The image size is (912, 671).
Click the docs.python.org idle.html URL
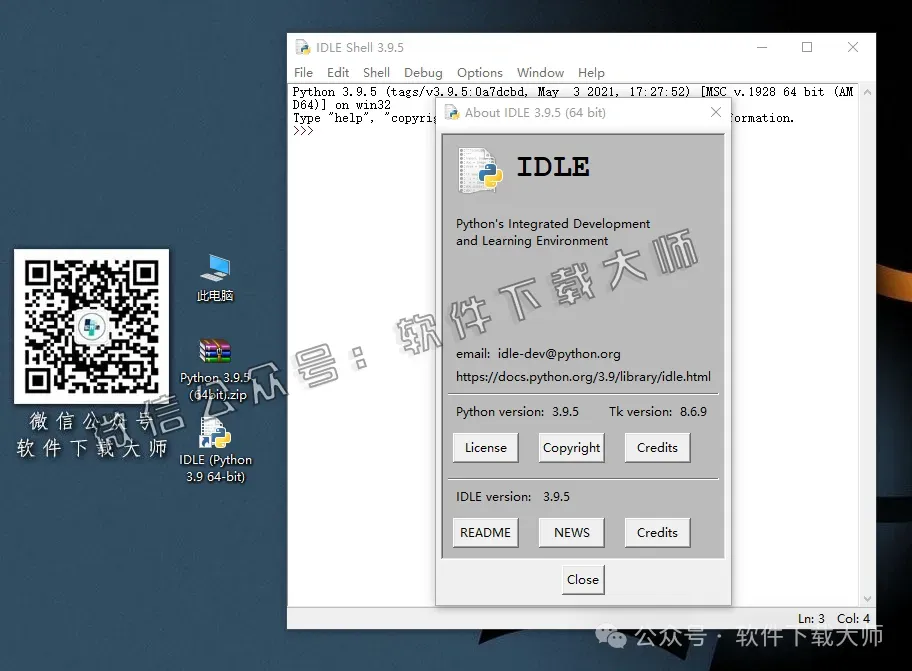point(583,377)
